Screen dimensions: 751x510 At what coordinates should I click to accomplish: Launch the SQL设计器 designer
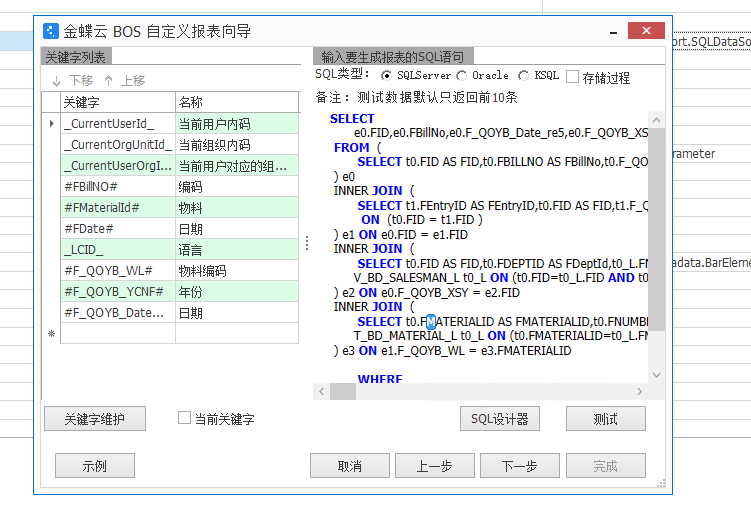click(x=499, y=419)
